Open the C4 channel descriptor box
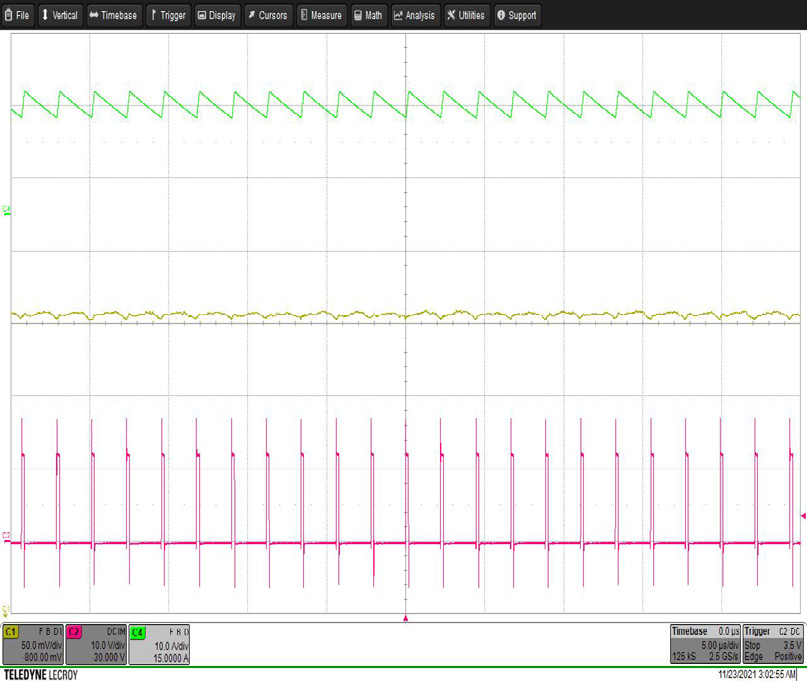 (159, 645)
